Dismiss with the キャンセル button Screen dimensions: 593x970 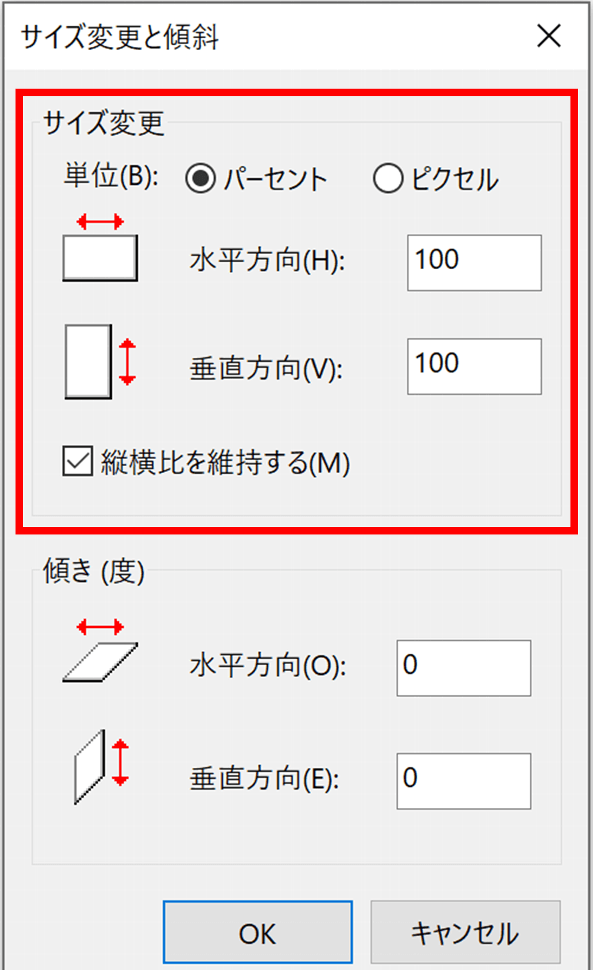(466, 932)
